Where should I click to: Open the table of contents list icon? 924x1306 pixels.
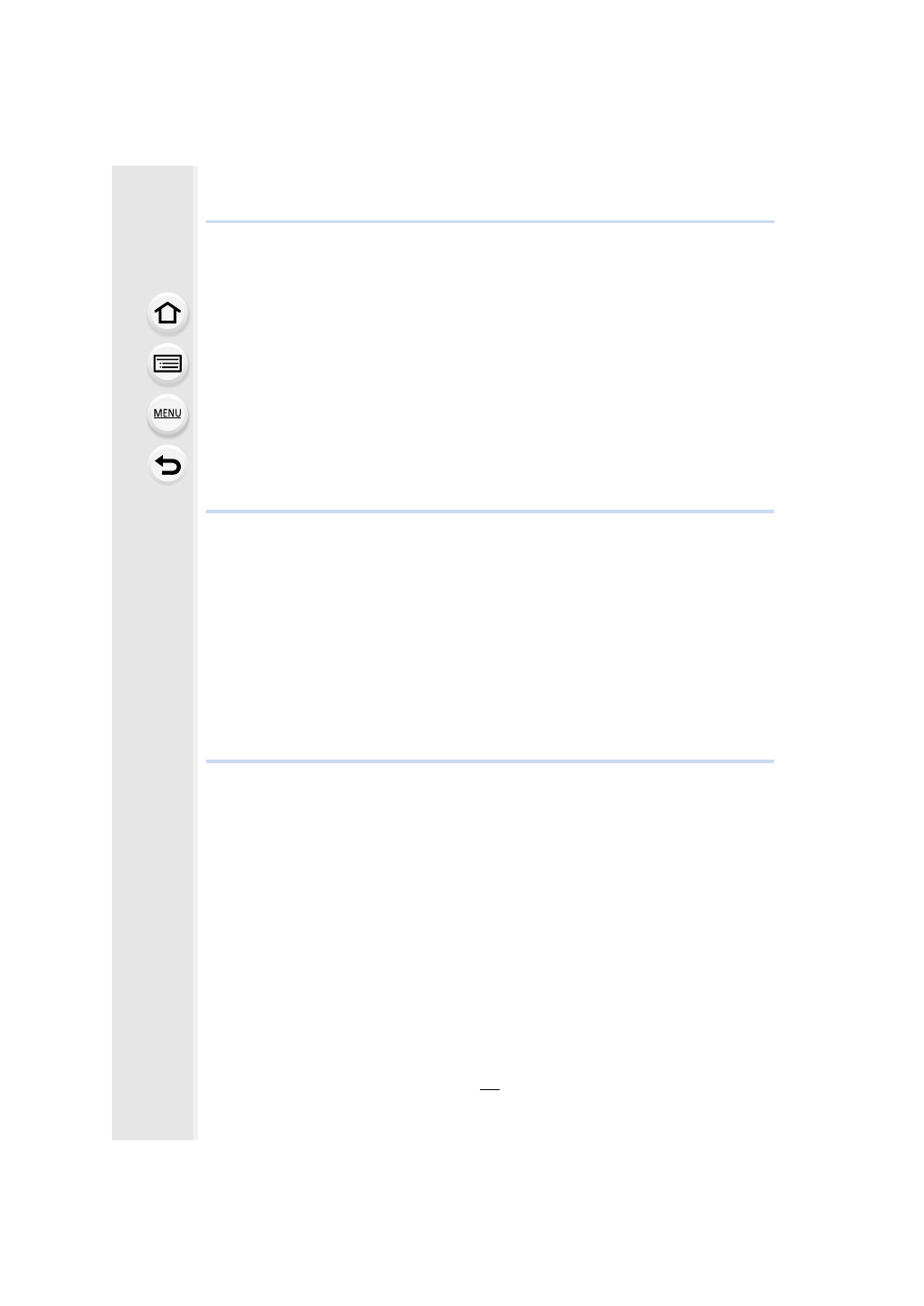167,364
